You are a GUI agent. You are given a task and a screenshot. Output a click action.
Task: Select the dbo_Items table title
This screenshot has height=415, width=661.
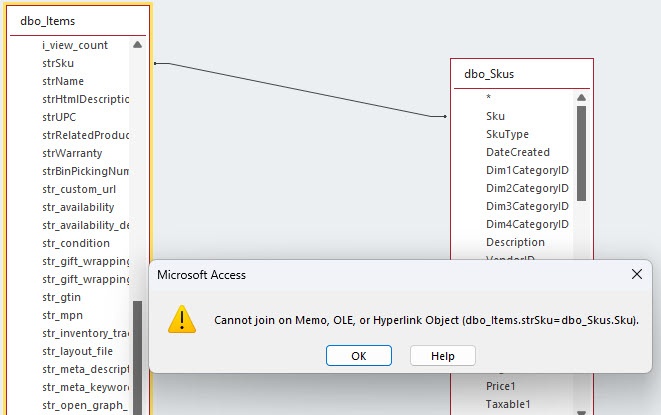(x=48, y=21)
